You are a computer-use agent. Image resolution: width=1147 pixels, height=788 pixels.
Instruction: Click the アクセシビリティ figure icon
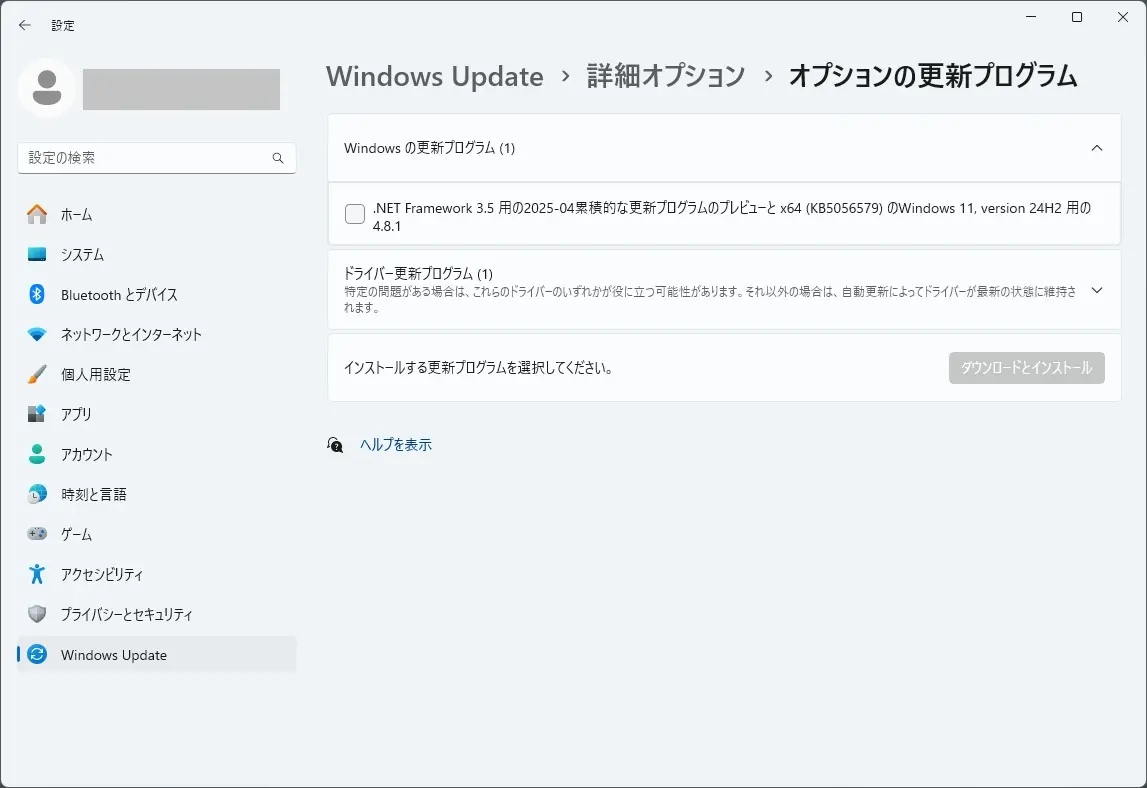(37, 574)
